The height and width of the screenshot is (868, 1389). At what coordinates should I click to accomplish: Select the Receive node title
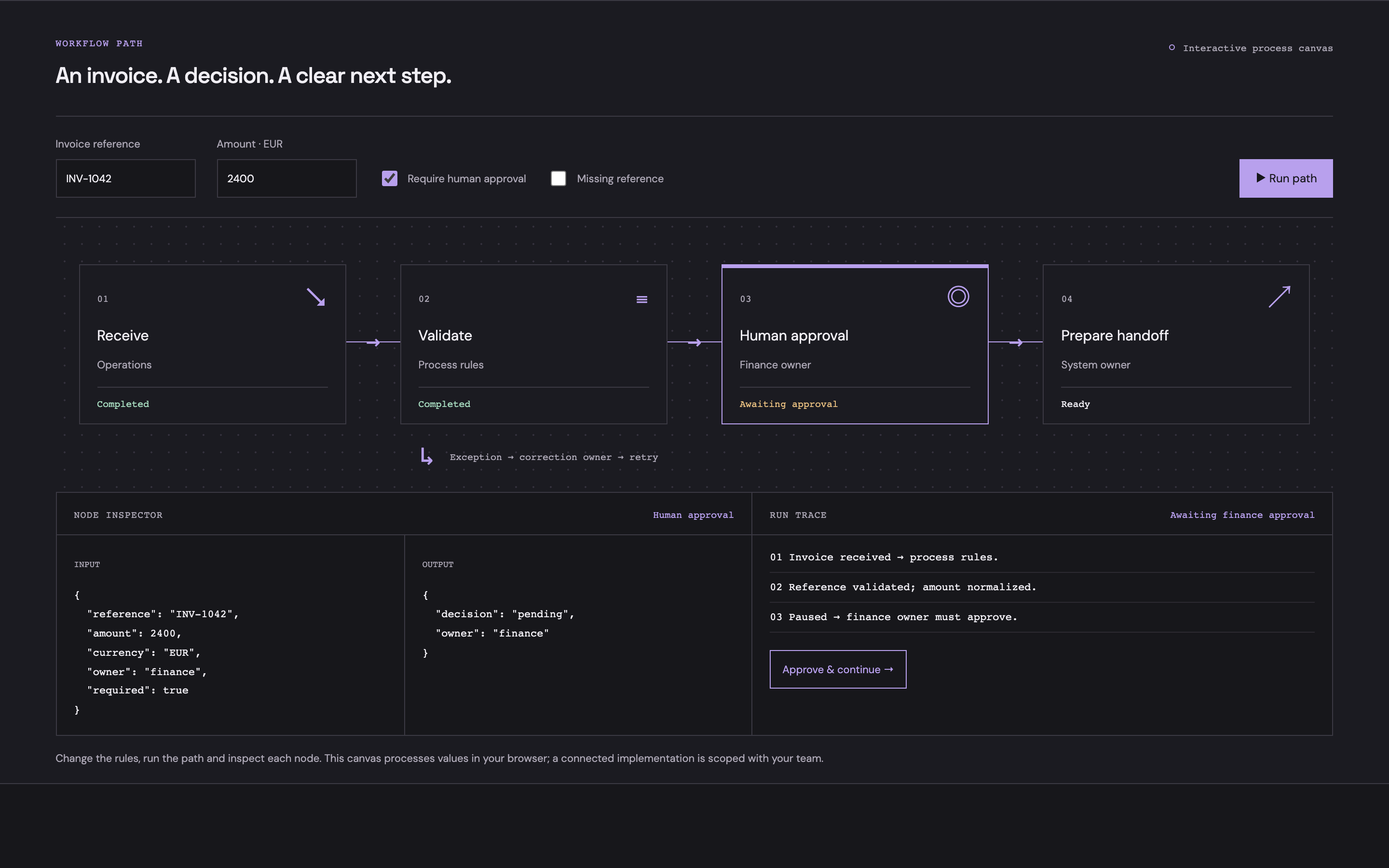[122, 335]
